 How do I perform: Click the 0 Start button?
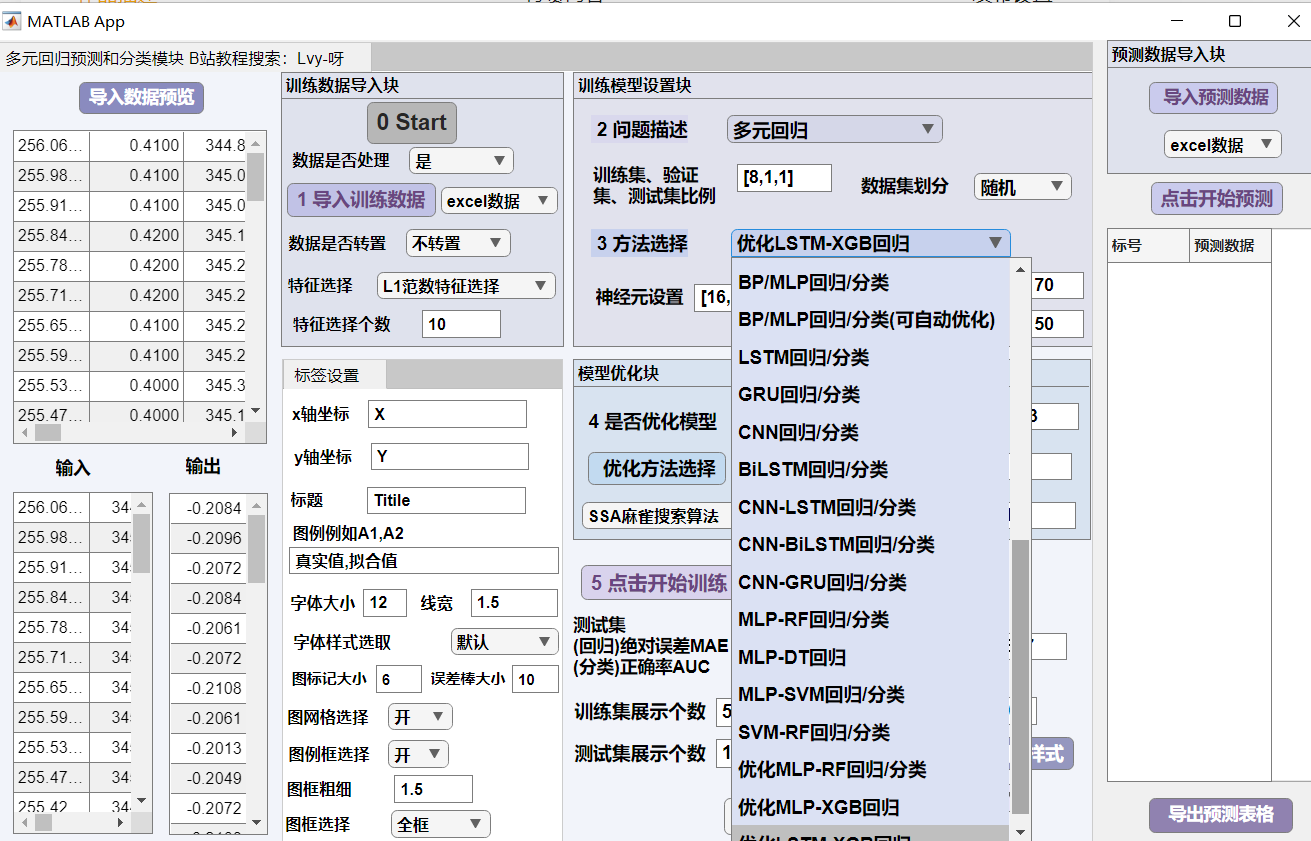[x=411, y=123]
